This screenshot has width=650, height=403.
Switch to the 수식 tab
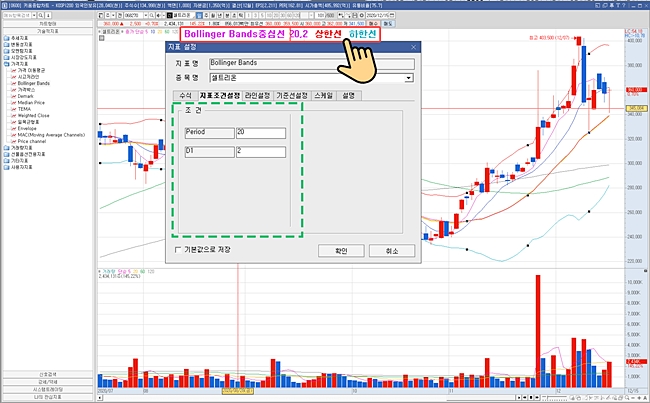[x=186, y=96]
